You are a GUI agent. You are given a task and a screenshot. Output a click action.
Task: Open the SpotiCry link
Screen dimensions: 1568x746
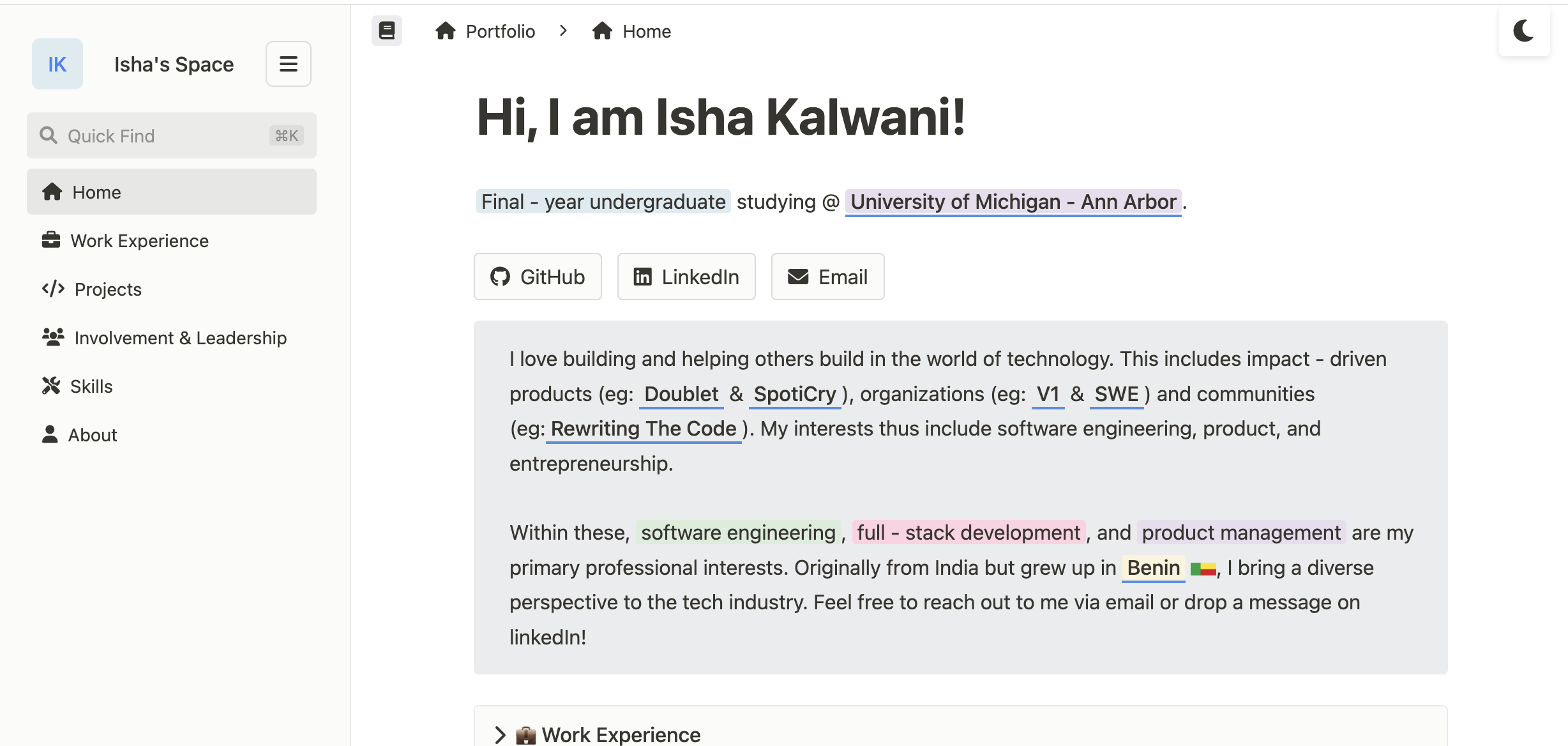tap(795, 394)
